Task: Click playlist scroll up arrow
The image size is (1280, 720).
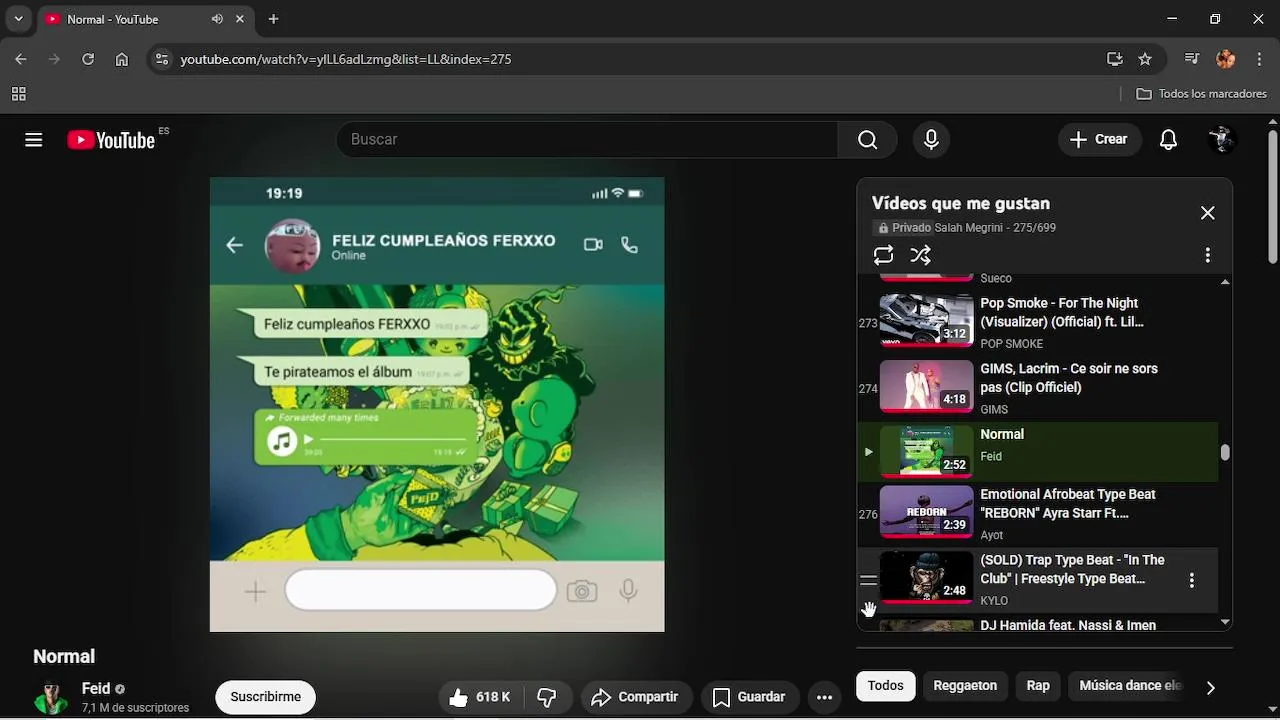Action: click(1225, 282)
